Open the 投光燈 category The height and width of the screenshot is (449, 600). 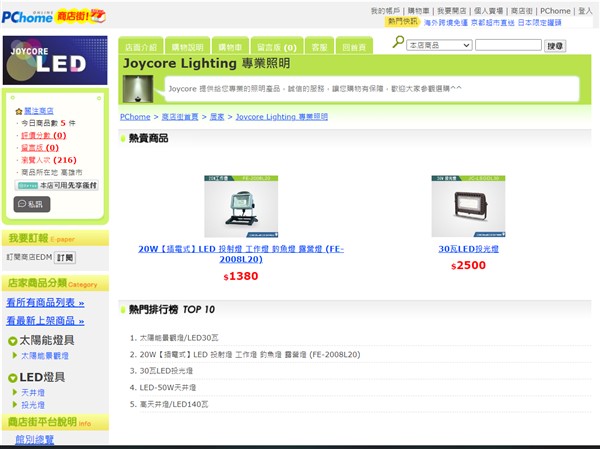tap(33, 405)
